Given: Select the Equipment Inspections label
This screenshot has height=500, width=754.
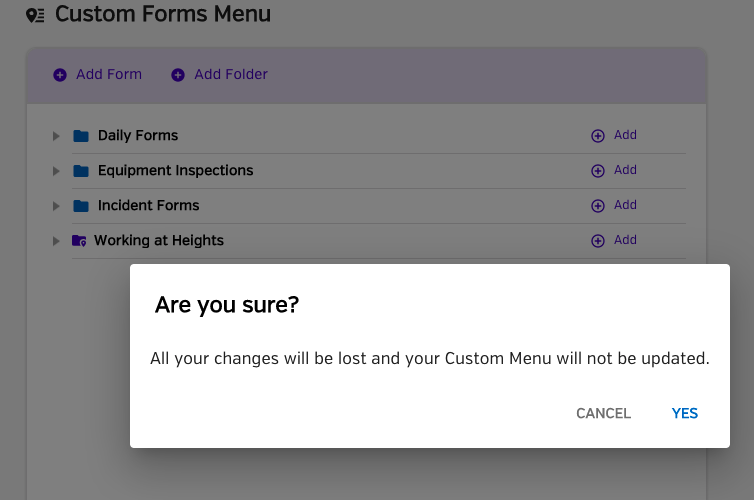Looking at the screenshot, I should (176, 171).
